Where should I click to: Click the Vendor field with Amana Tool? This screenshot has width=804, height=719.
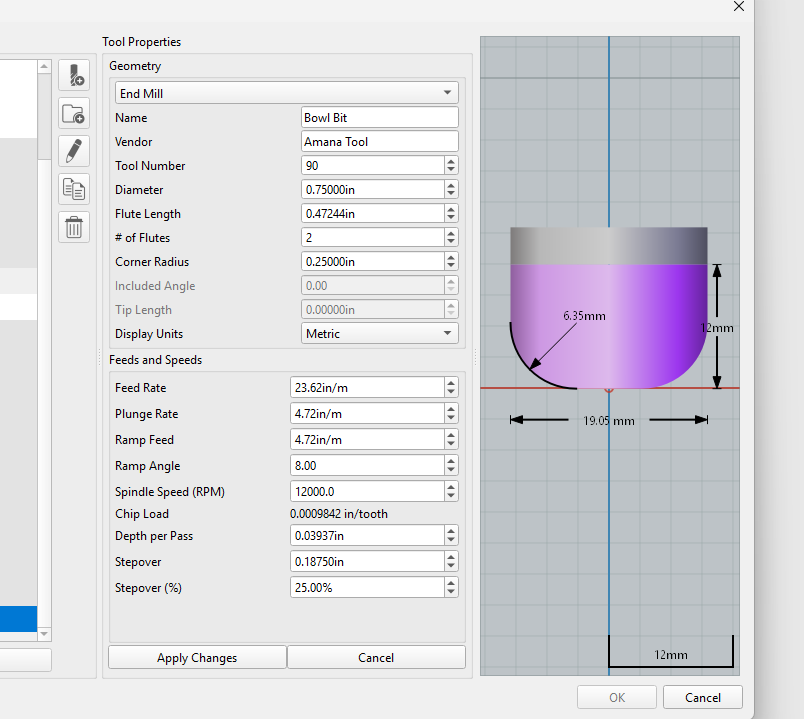(379, 141)
